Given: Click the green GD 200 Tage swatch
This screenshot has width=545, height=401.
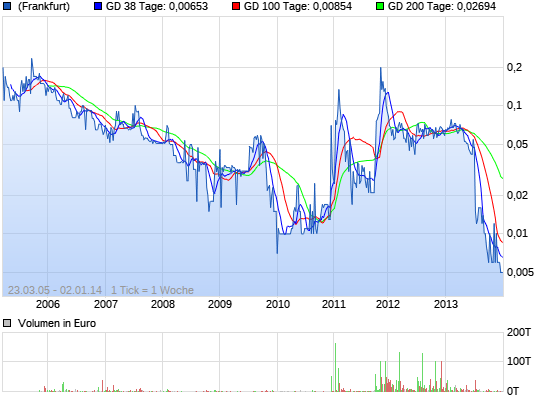Looking at the screenshot, I should (380, 6).
